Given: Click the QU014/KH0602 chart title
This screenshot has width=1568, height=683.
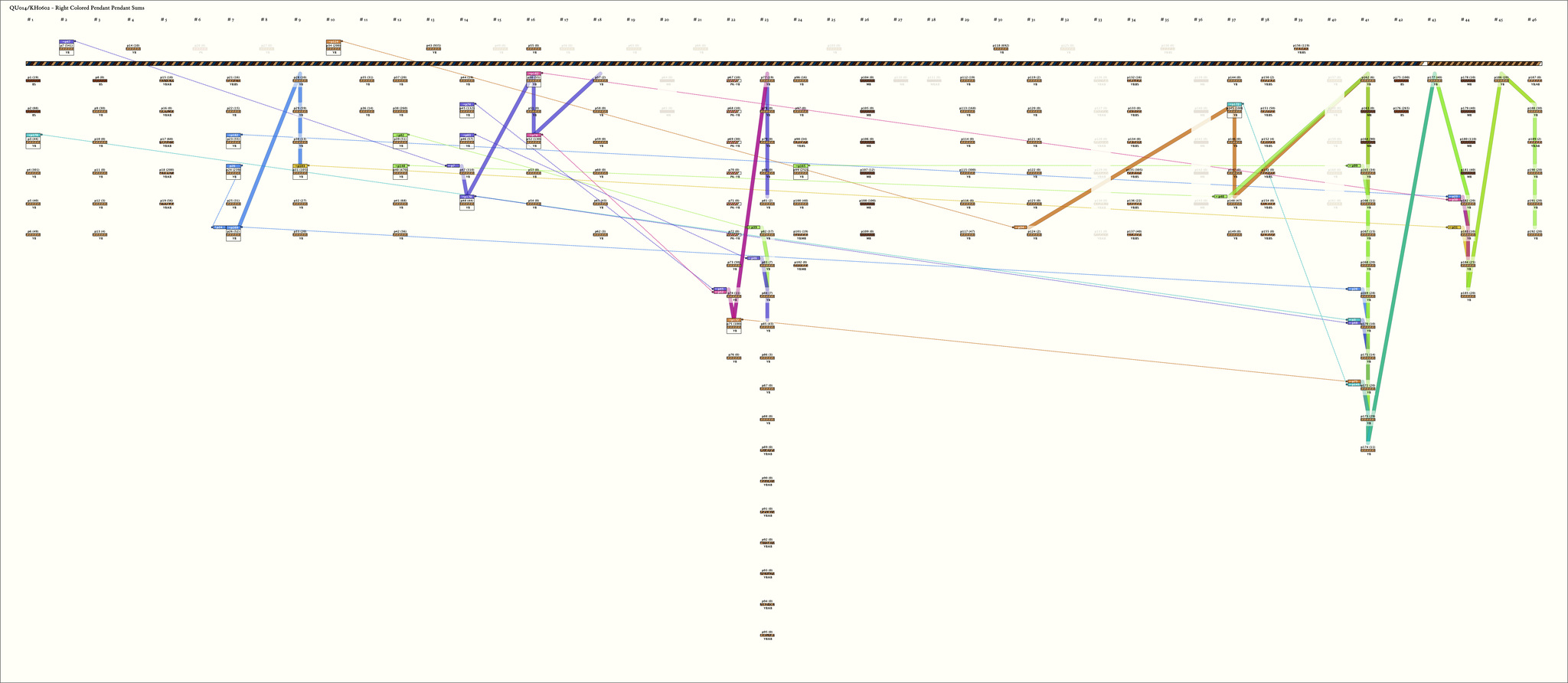Looking at the screenshot, I should (77, 7).
